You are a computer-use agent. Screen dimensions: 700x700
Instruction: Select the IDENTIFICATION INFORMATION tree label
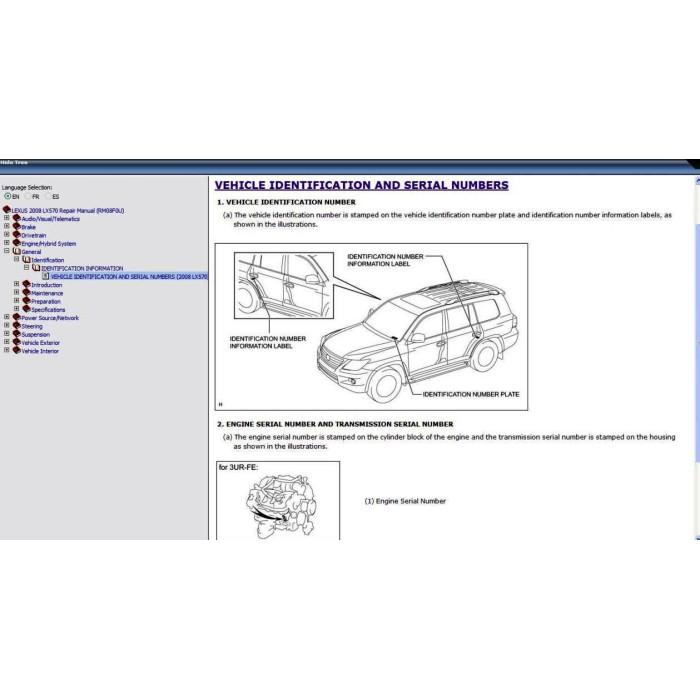(82, 269)
